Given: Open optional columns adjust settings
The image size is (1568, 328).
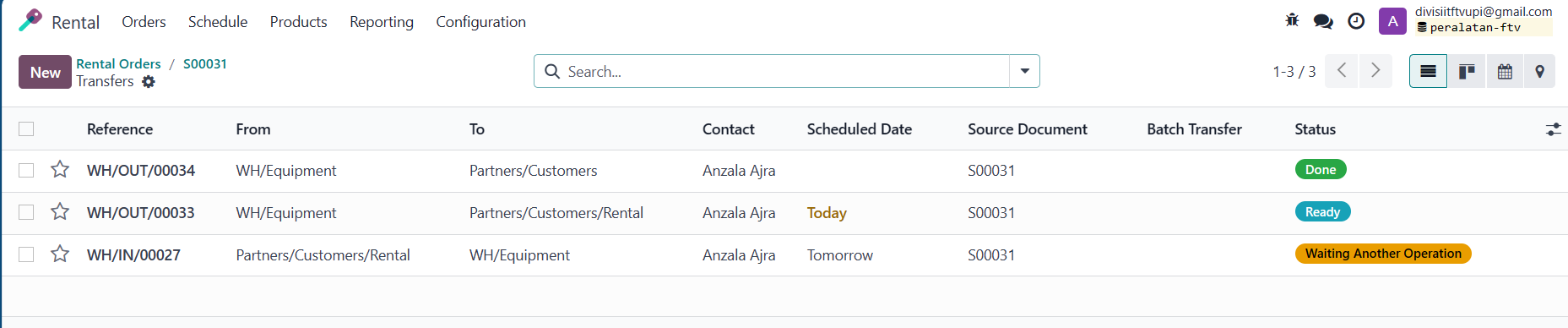Looking at the screenshot, I should click(1553, 129).
